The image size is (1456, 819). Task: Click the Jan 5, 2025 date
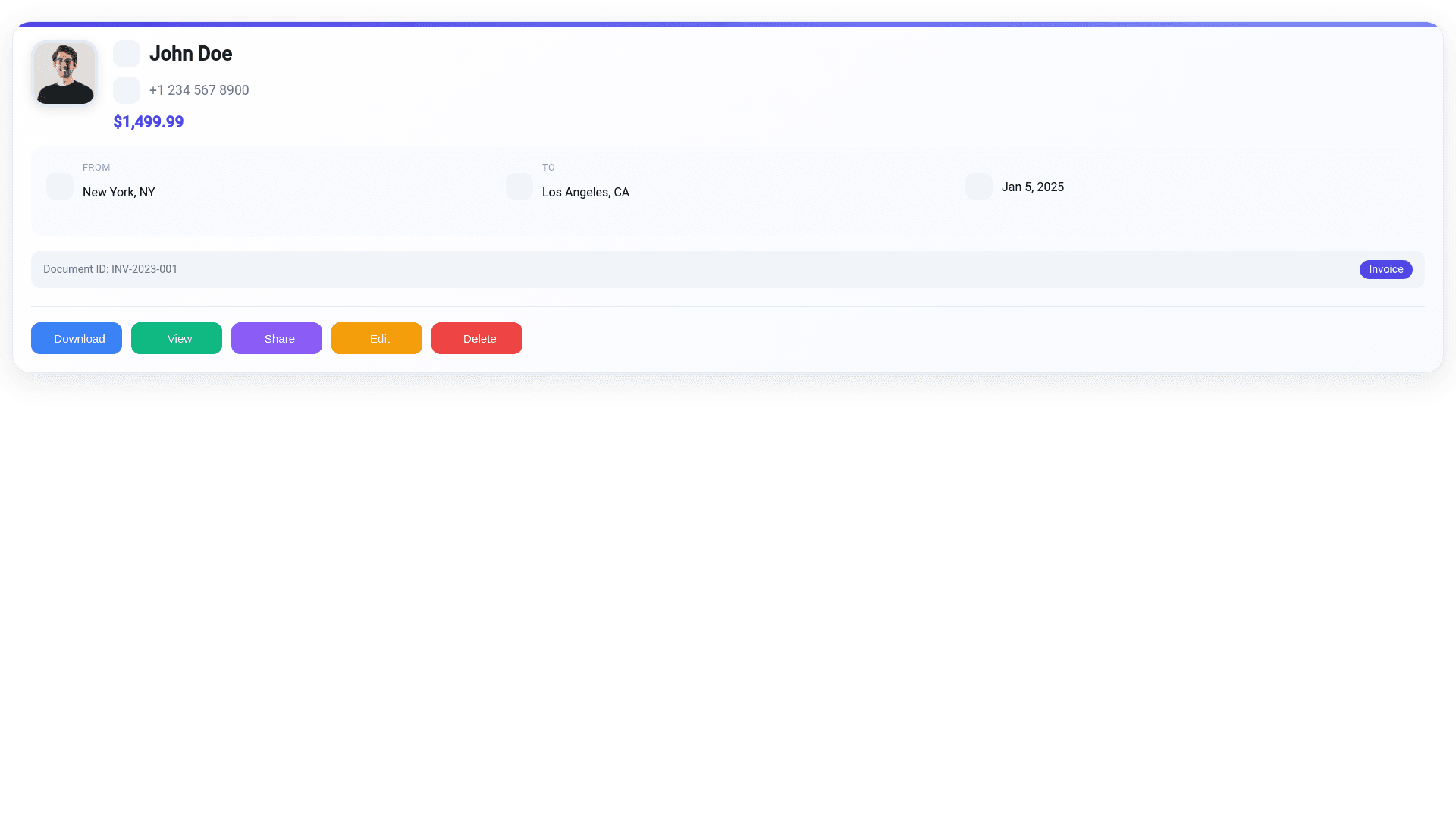1032,187
